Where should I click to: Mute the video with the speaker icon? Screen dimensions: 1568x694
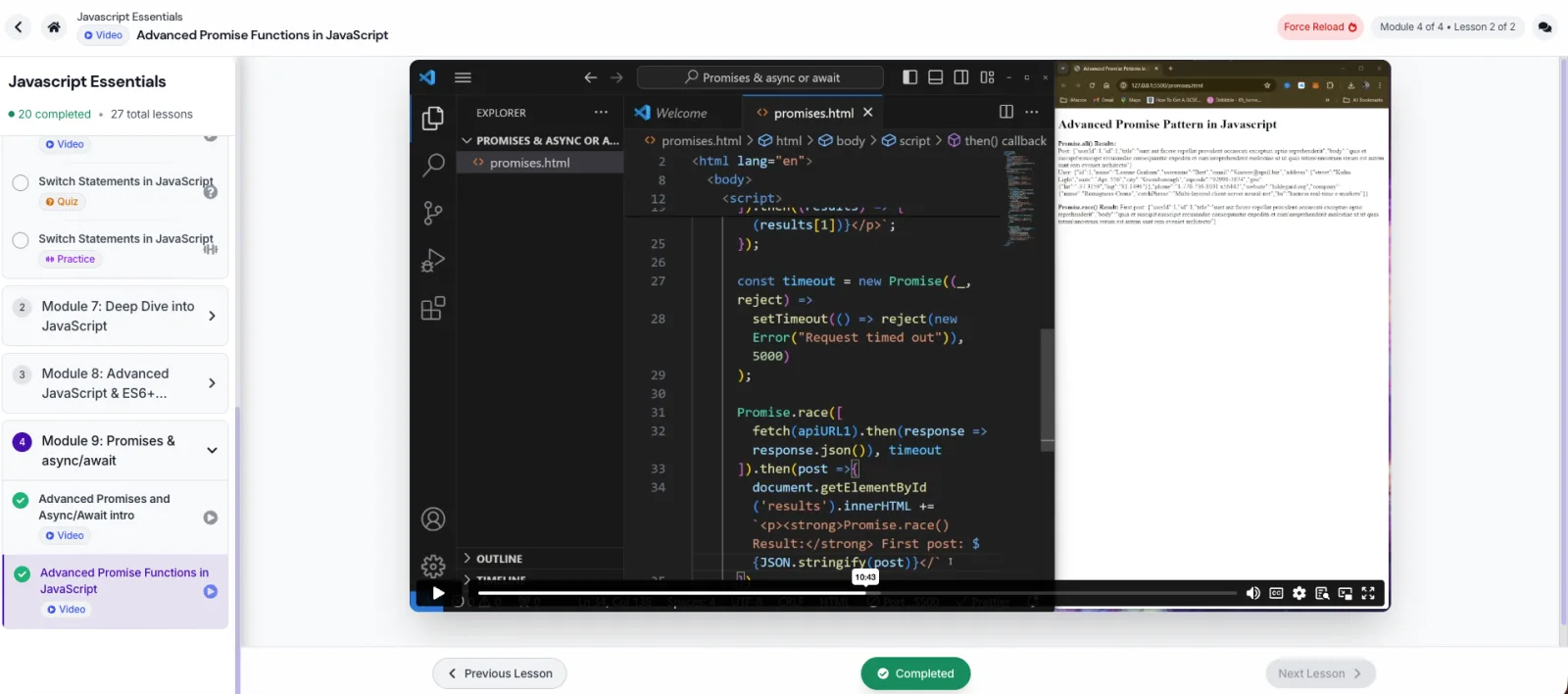point(1252,593)
